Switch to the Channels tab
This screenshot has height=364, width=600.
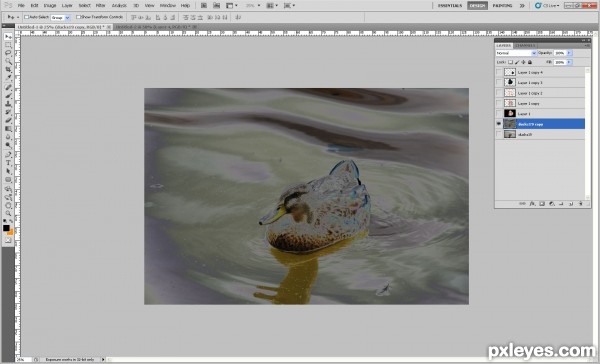click(525, 45)
